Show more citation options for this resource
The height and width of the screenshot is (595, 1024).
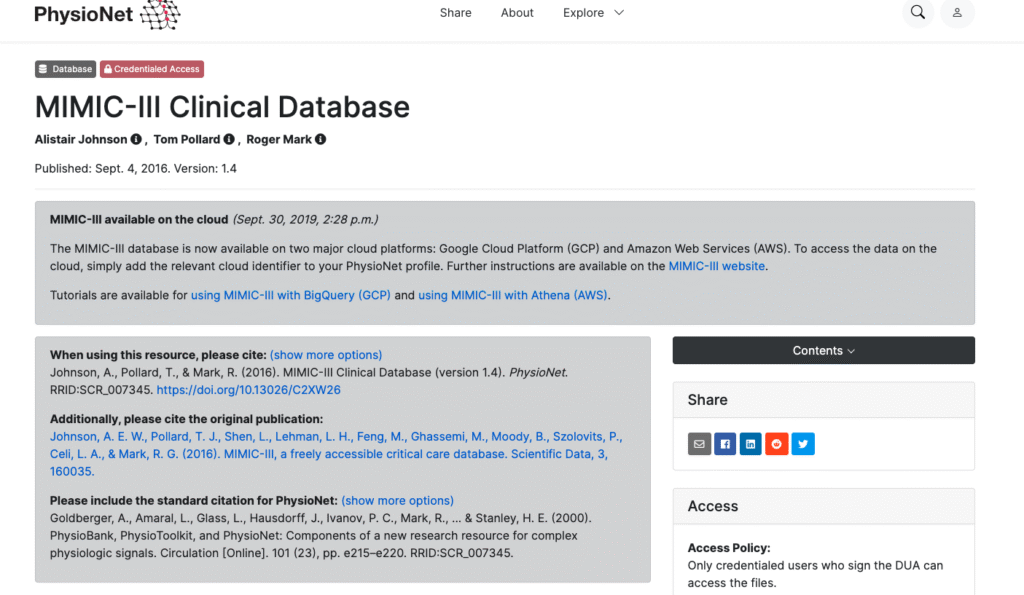tap(326, 355)
